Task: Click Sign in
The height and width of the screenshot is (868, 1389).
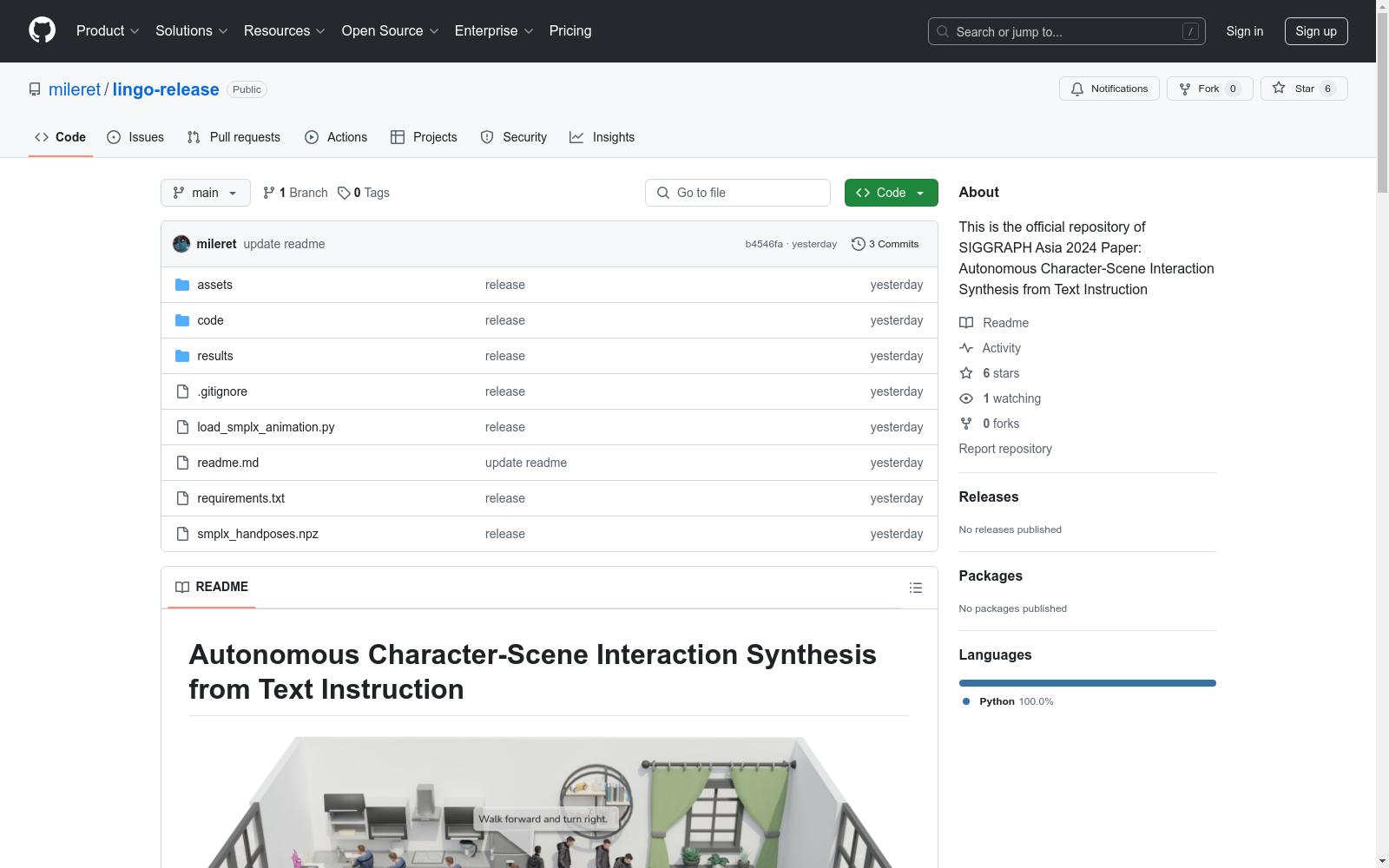Action: tap(1245, 31)
